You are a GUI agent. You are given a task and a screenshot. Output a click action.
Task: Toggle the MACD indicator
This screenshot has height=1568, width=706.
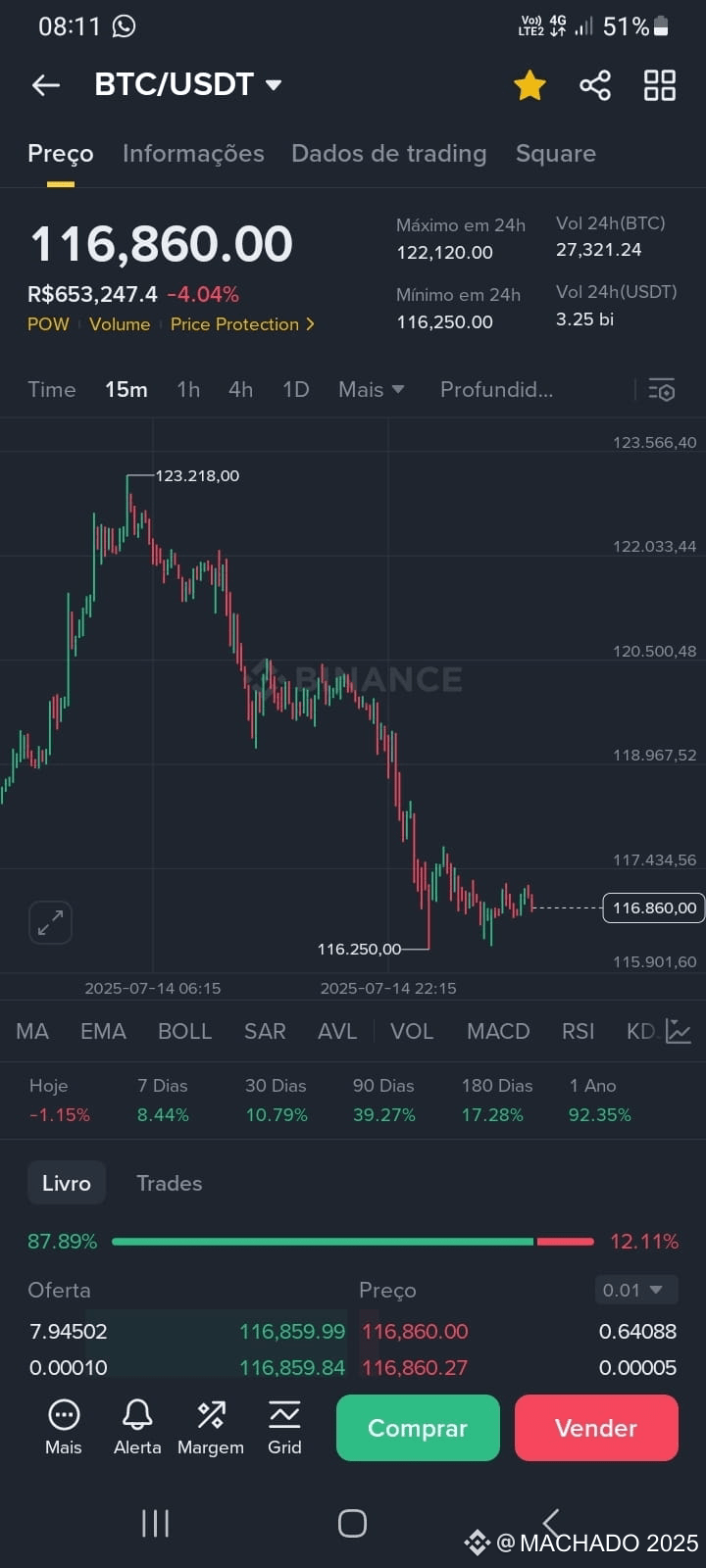[498, 1031]
